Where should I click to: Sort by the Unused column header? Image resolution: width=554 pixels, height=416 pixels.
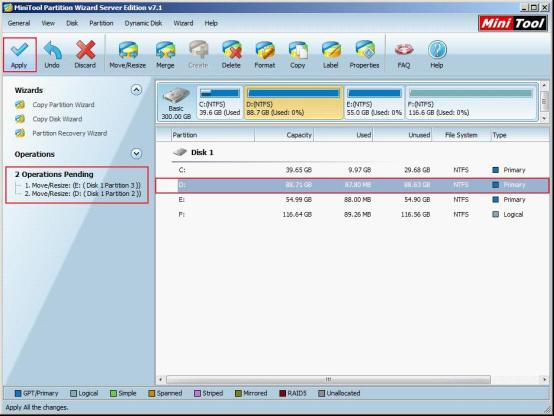pyautogui.click(x=402, y=135)
